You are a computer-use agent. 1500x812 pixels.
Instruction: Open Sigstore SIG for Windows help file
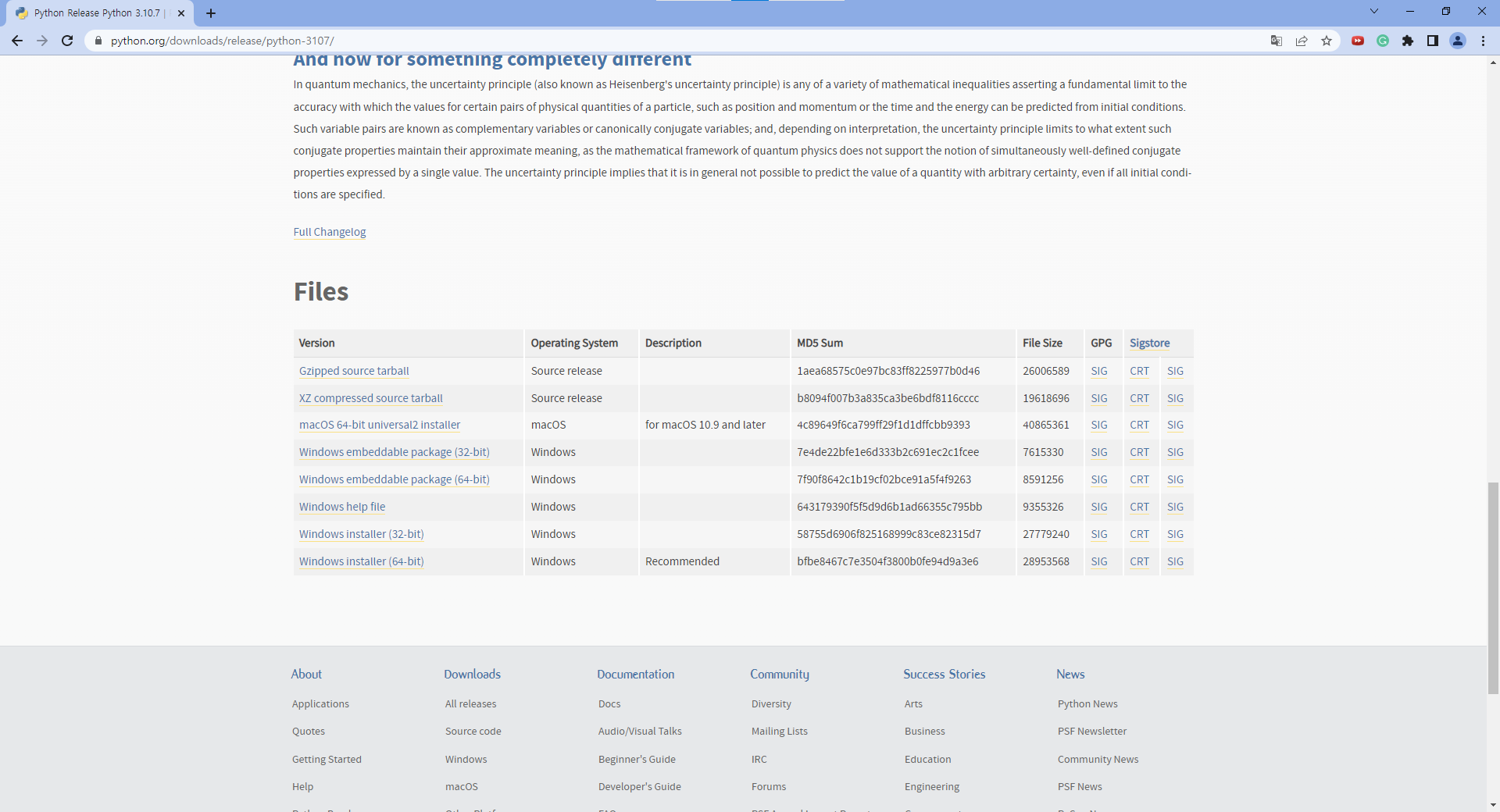pos(1176,507)
